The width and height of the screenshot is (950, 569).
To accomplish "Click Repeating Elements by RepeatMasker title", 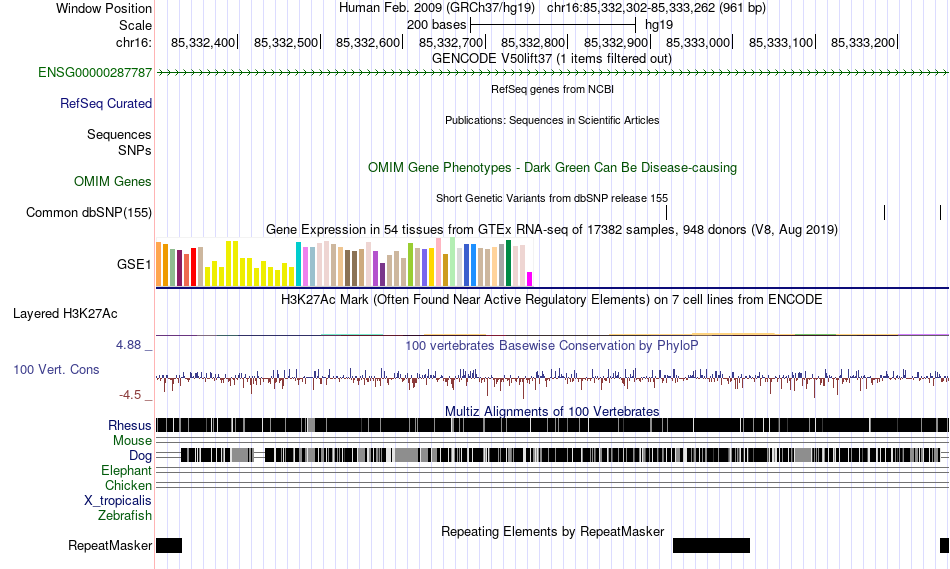I will tap(552, 531).
